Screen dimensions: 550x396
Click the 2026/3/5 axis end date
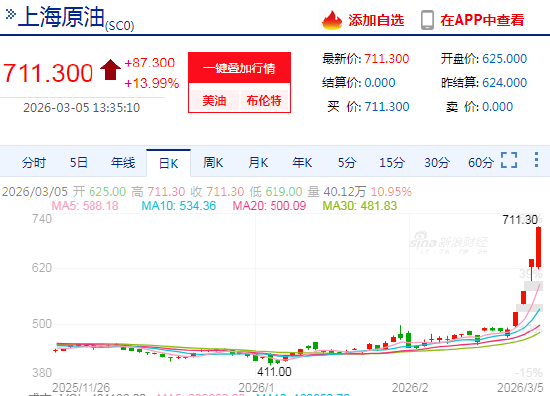tap(520, 388)
